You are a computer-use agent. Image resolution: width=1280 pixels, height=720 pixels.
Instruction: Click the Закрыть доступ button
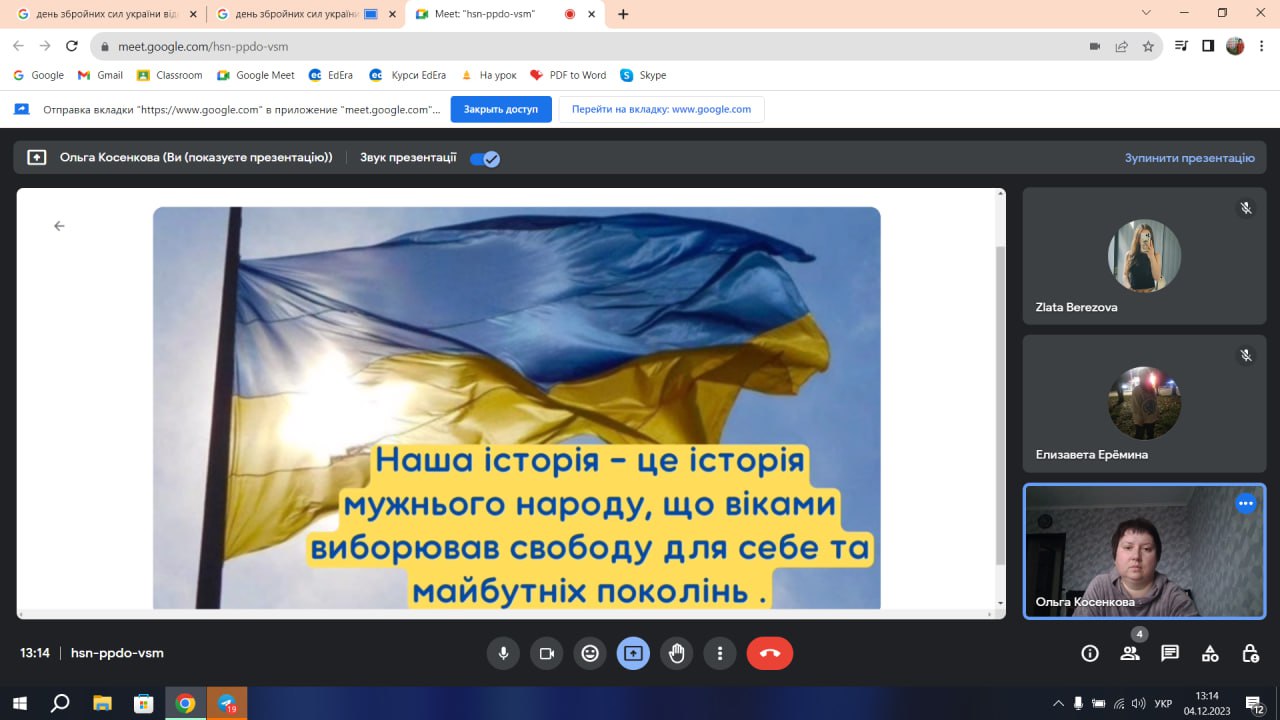[x=500, y=109]
